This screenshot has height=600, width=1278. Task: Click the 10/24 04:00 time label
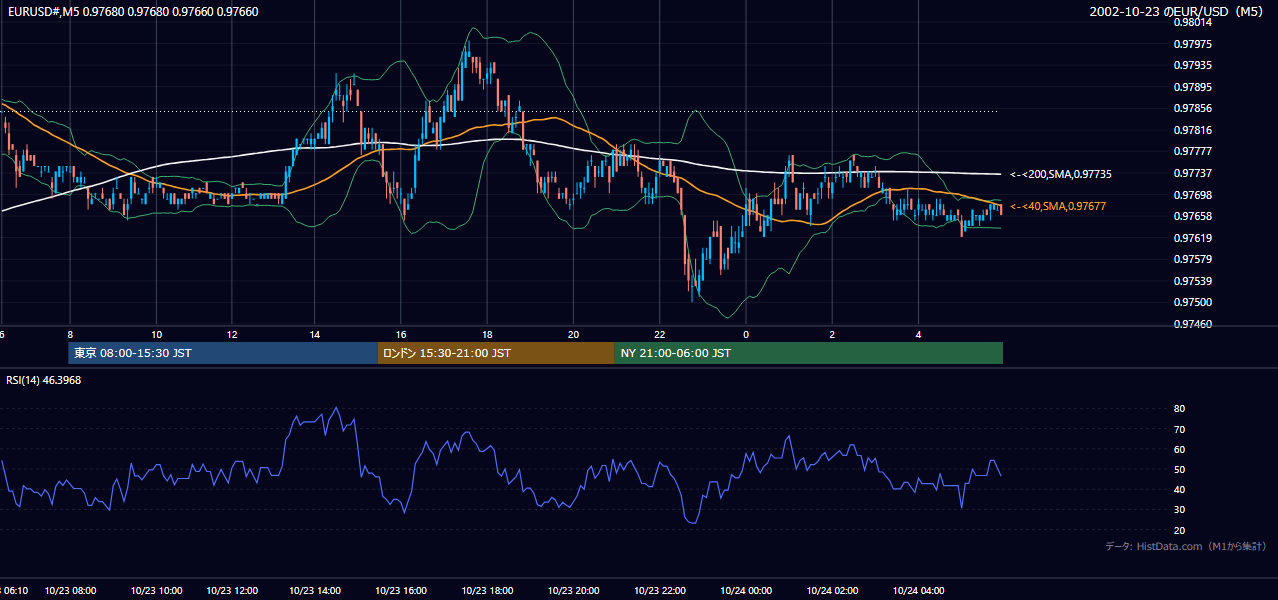click(918, 591)
